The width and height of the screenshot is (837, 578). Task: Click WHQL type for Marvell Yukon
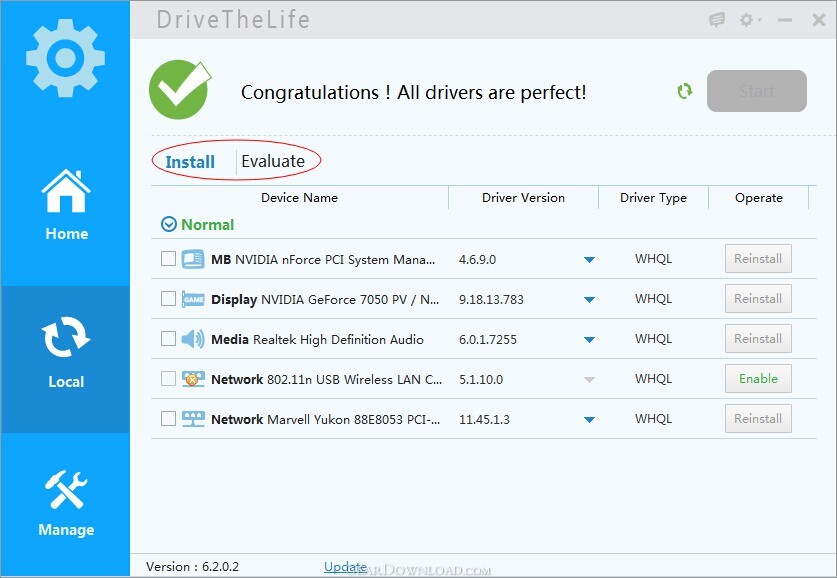tap(653, 419)
